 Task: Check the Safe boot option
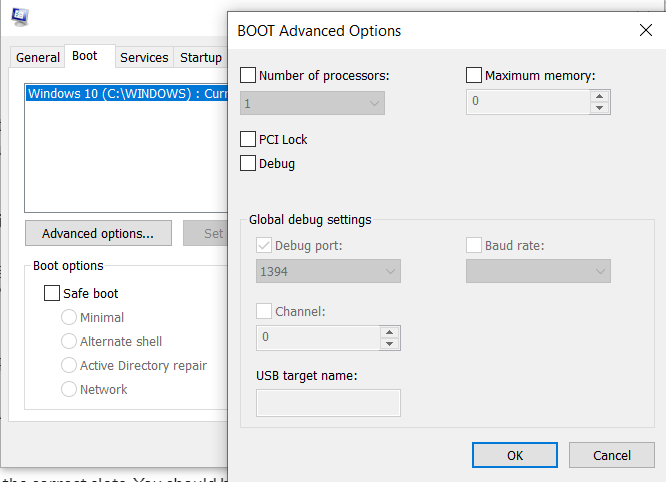(x=52, y=294)
